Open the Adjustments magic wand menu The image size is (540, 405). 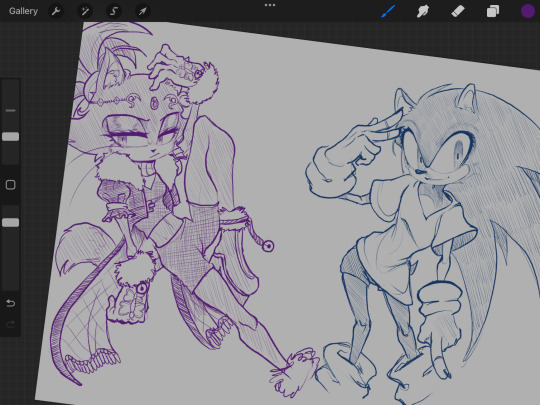85,11
